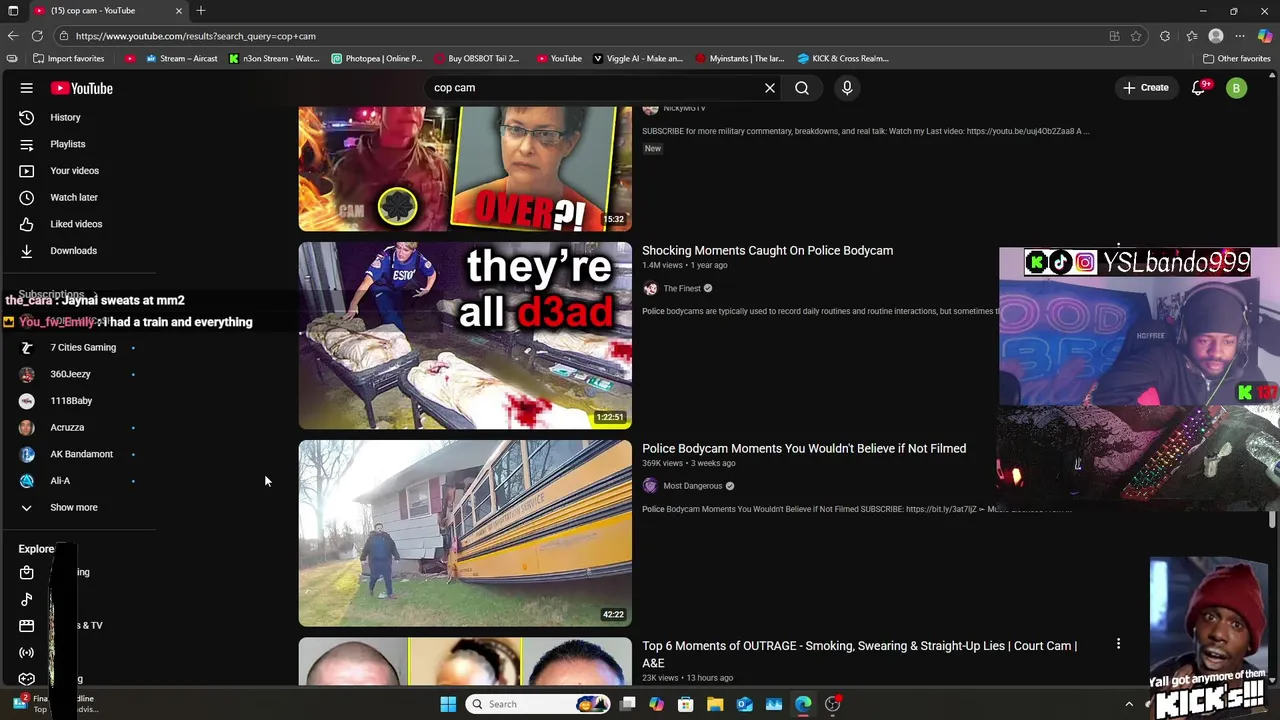
Task: Open Stream – Aircast bookmark
Action: pos(181,58)
